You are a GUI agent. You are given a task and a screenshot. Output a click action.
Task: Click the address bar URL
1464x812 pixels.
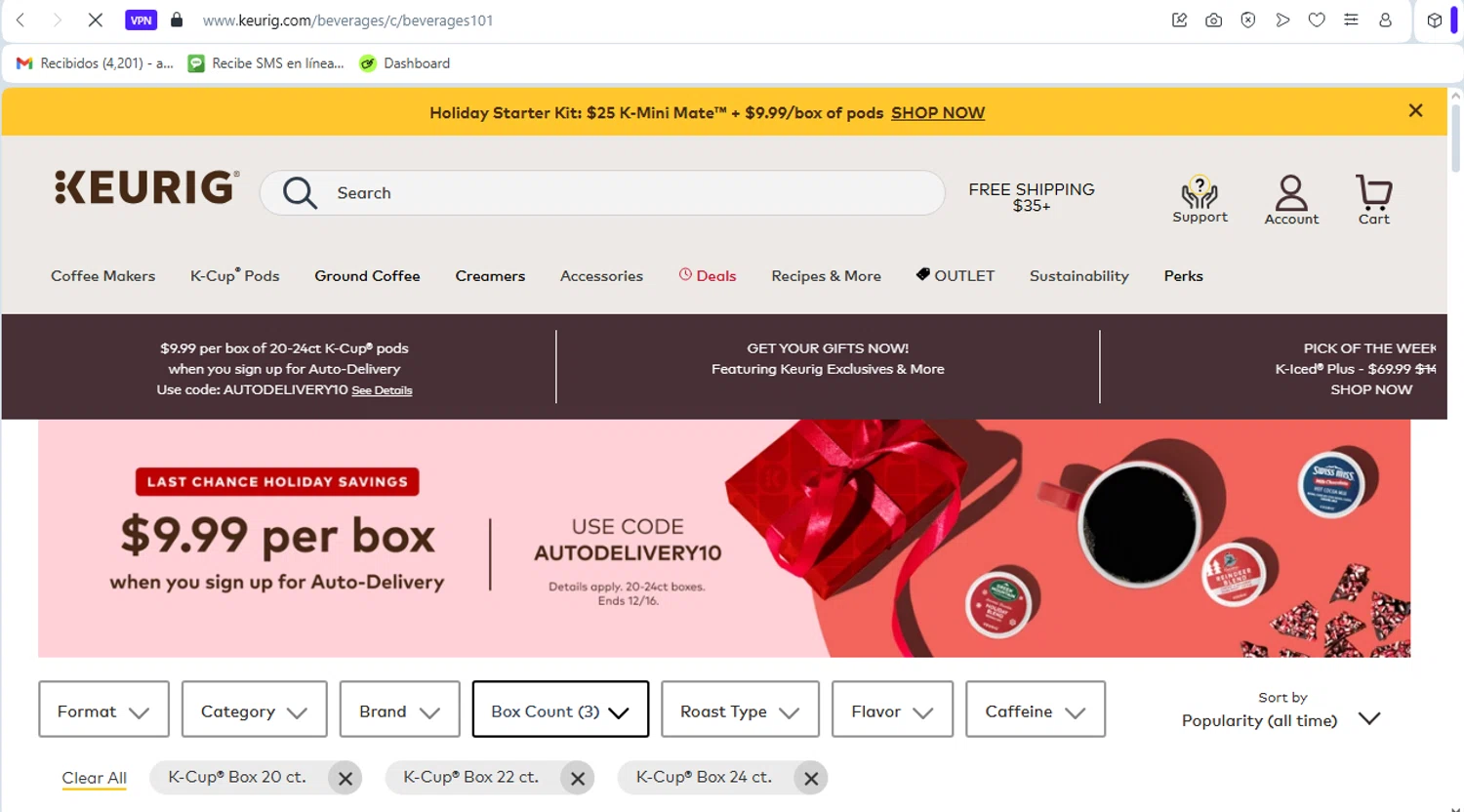pos(347,20)
